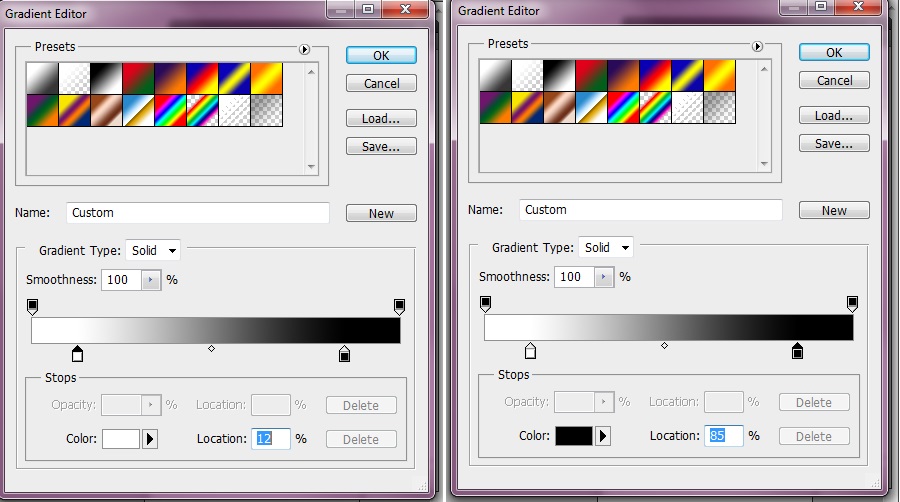The image size is (900, 502).
Task: Click the black Color swatch in right dialog
Action: point(573,436)
